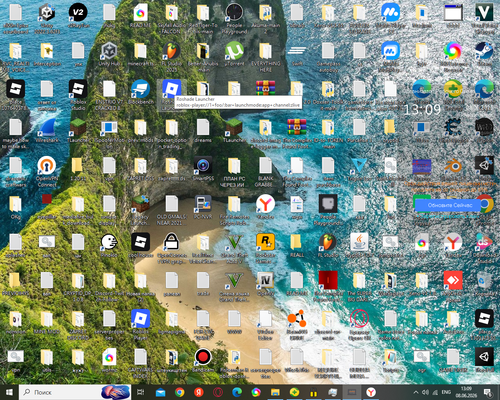The height and width of the screenshot is (400, 500).
Task: Open Task View from the taskbar
Action: coord(141,392)
